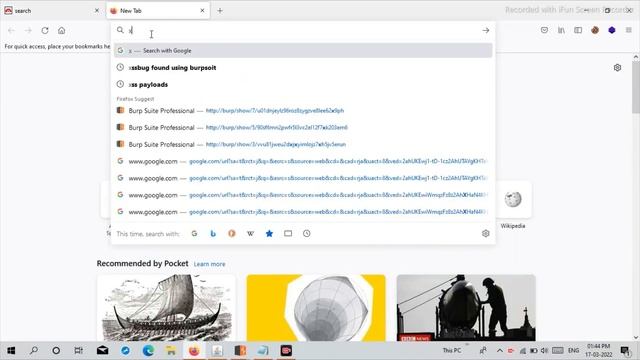Focus the address bar input

click(302, 30)
